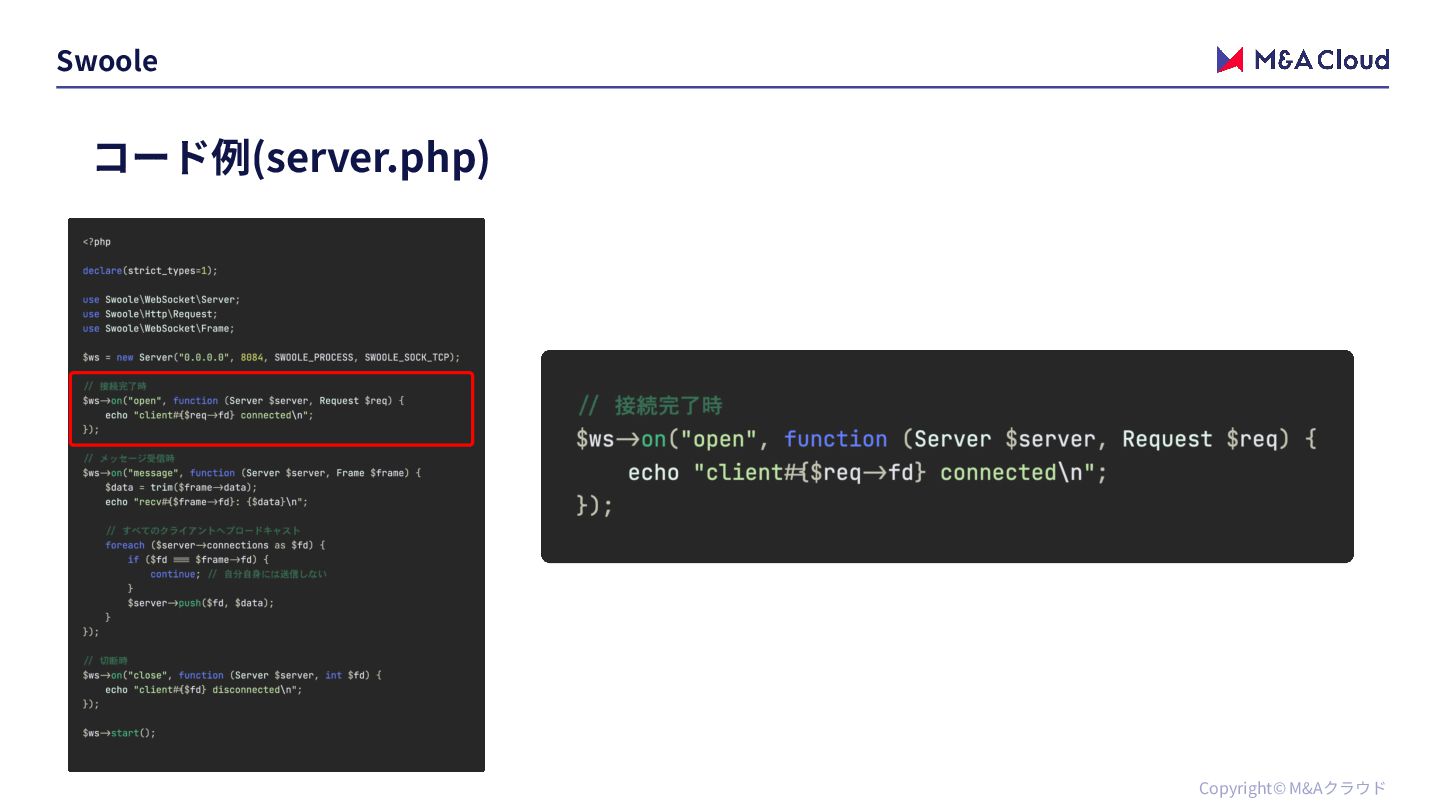The width and height of the screenshot is (1440, 810).
Task: Click the "$ws->start();" line
Action: pyautogui.click(x=120, y=733)
